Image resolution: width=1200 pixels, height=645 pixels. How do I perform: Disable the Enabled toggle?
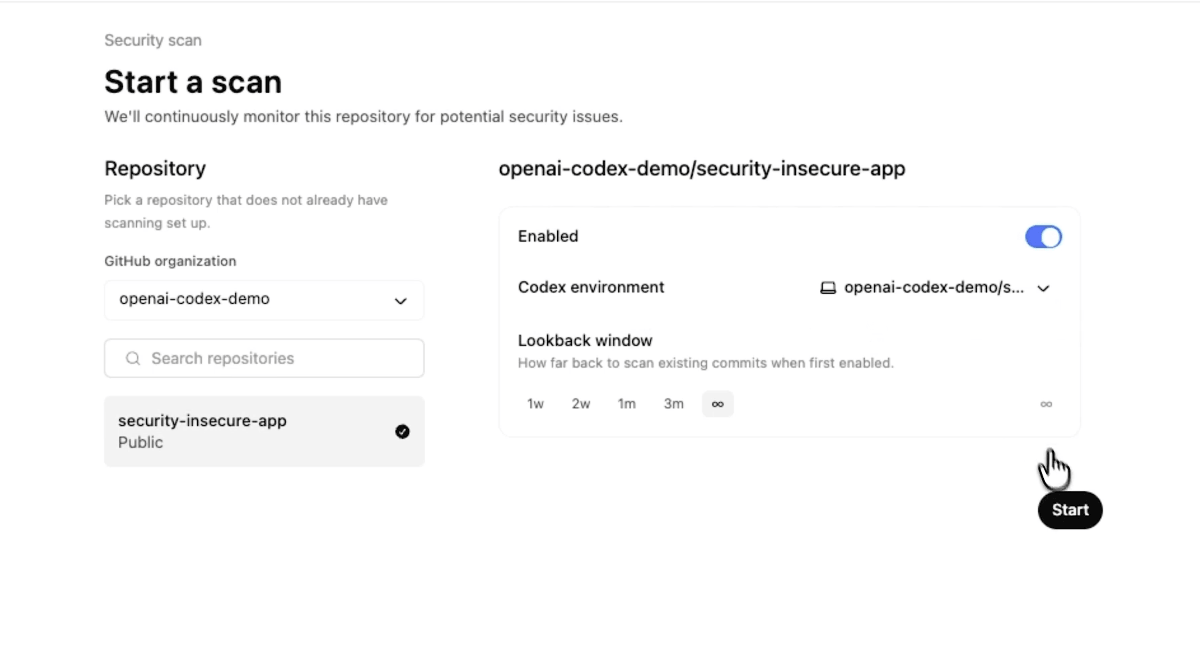1043,236
